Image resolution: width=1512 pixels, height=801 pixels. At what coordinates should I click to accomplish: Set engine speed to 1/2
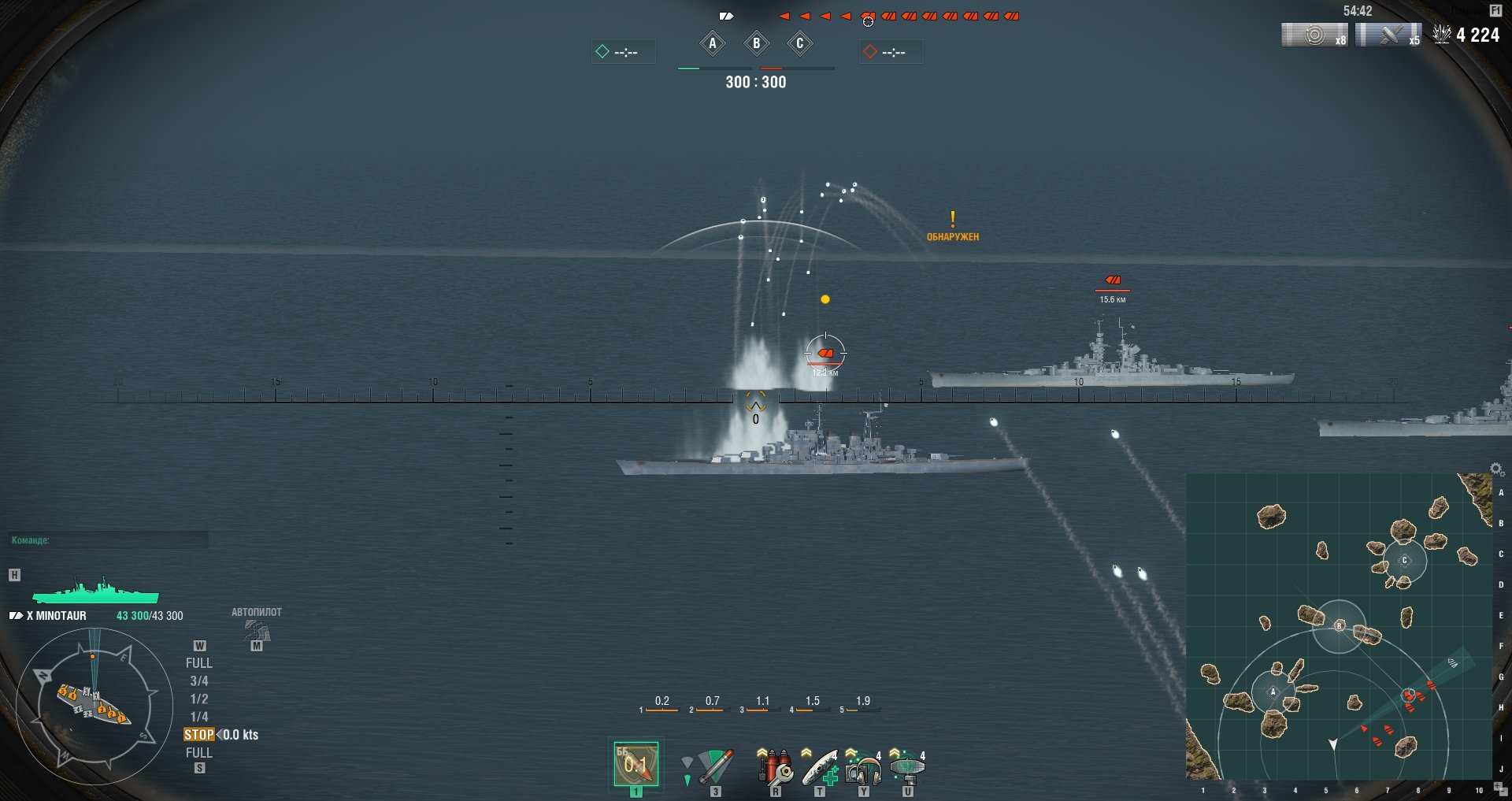click(x=199, y=699)
